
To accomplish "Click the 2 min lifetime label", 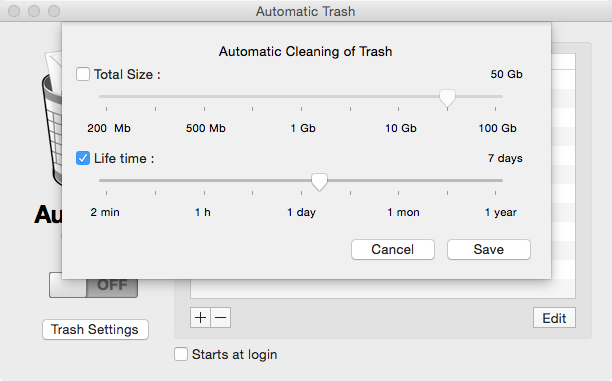I will click(105, 212).
